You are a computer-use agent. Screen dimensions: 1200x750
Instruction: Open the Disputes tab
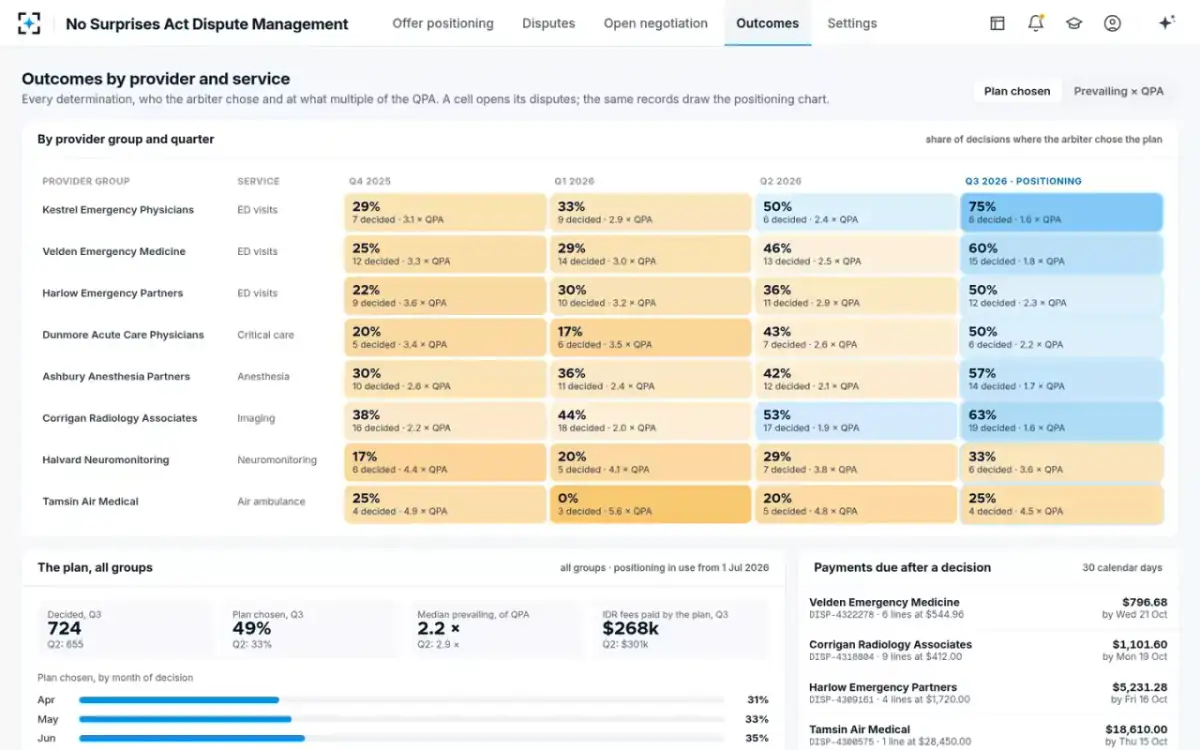[x=548, y=23]
